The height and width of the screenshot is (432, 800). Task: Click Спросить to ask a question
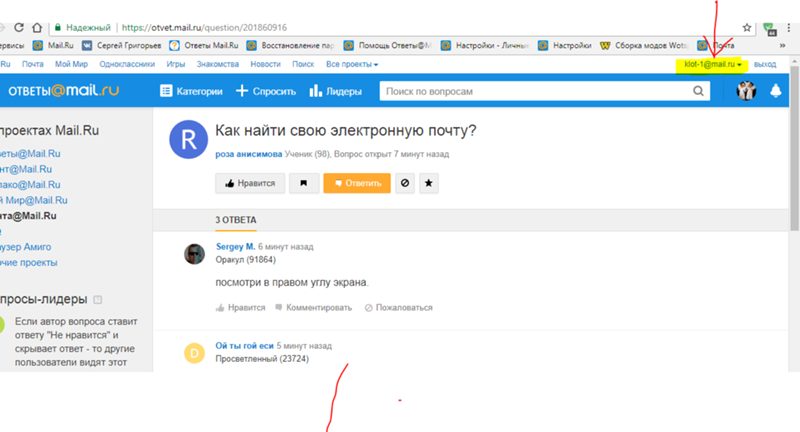(x=266, y=91)
